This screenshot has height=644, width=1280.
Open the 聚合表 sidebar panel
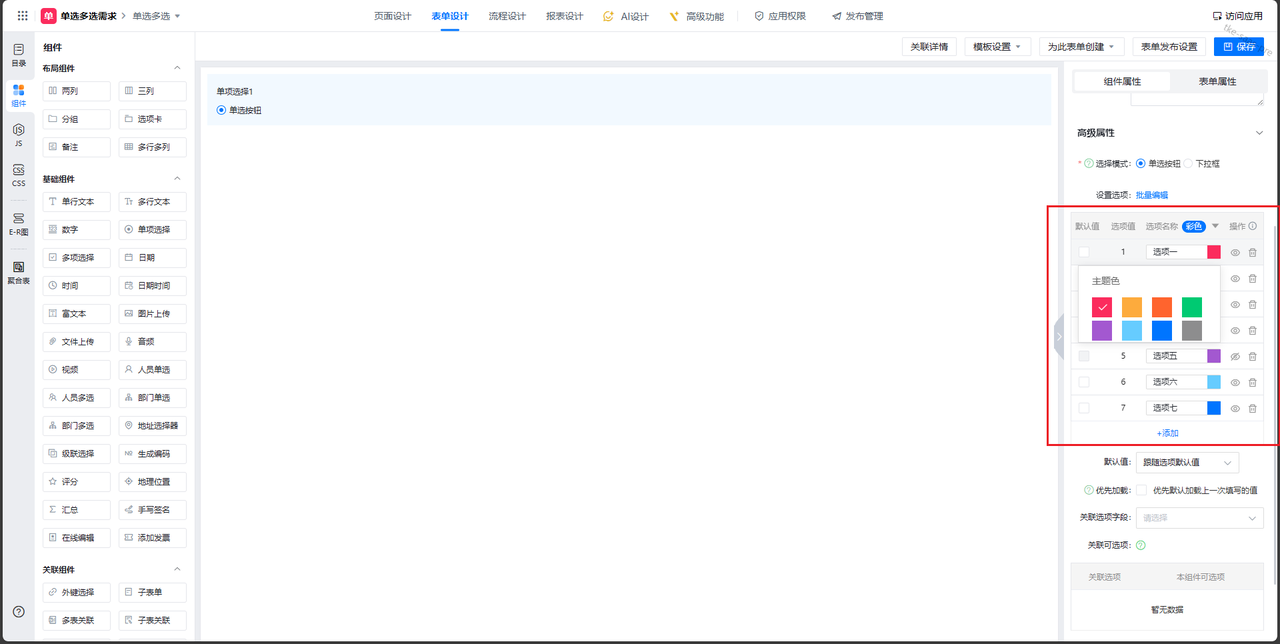18,272
